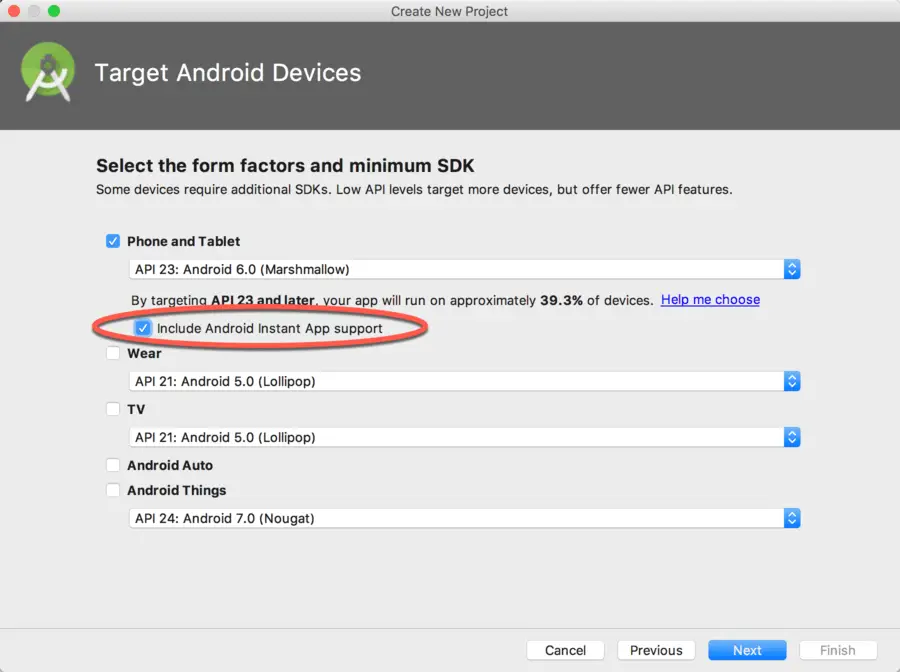This screenshot has height=672, width=900.
Task: Open the Phone and Tablet API 23 dropdown
Action: pyautogui.click(x=465, y=269)
